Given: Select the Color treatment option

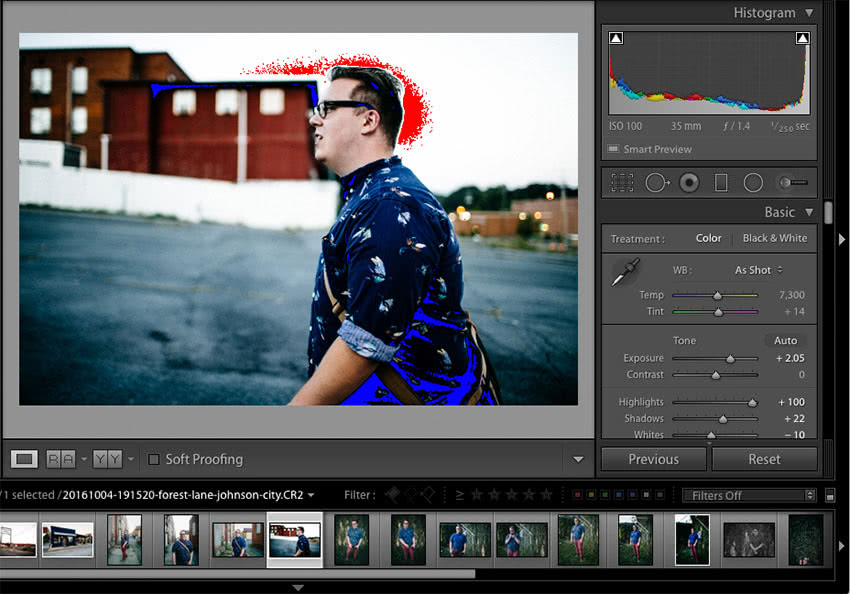Looking at the screenshot, I should pos(708,239).
